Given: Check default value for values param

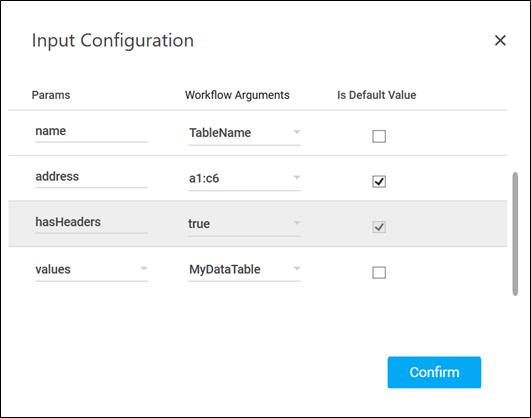Looking at the screenshot, I should pyautogui.click(x=379, y=272).
